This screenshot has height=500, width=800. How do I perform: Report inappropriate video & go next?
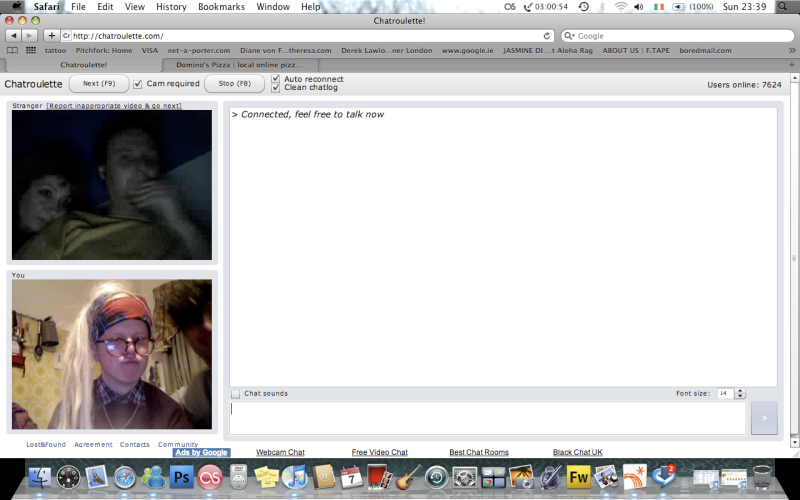(114, 106)
